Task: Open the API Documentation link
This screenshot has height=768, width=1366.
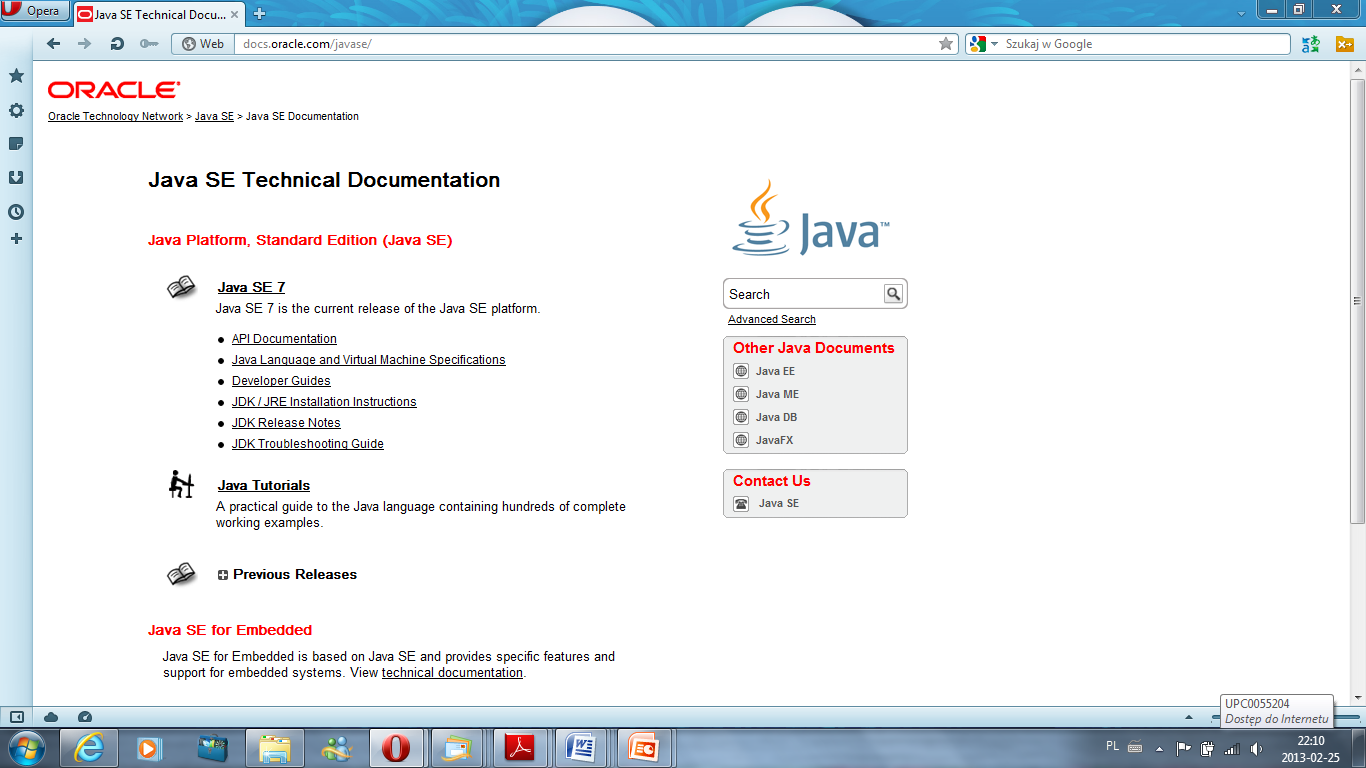Action: pos(284,339)
